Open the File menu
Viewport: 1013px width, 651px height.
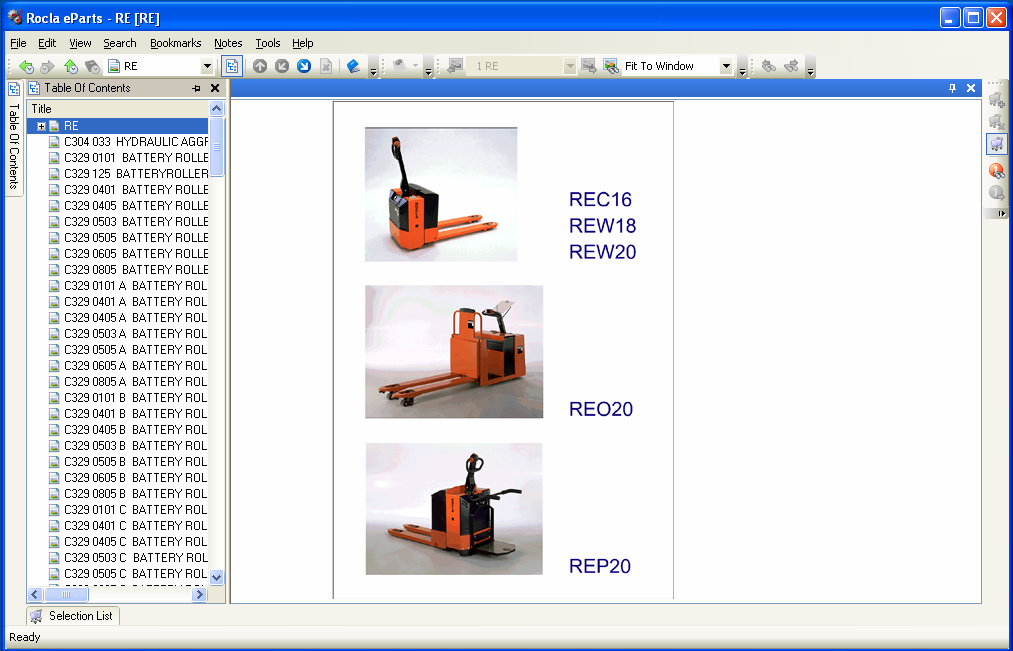[18, 43]
